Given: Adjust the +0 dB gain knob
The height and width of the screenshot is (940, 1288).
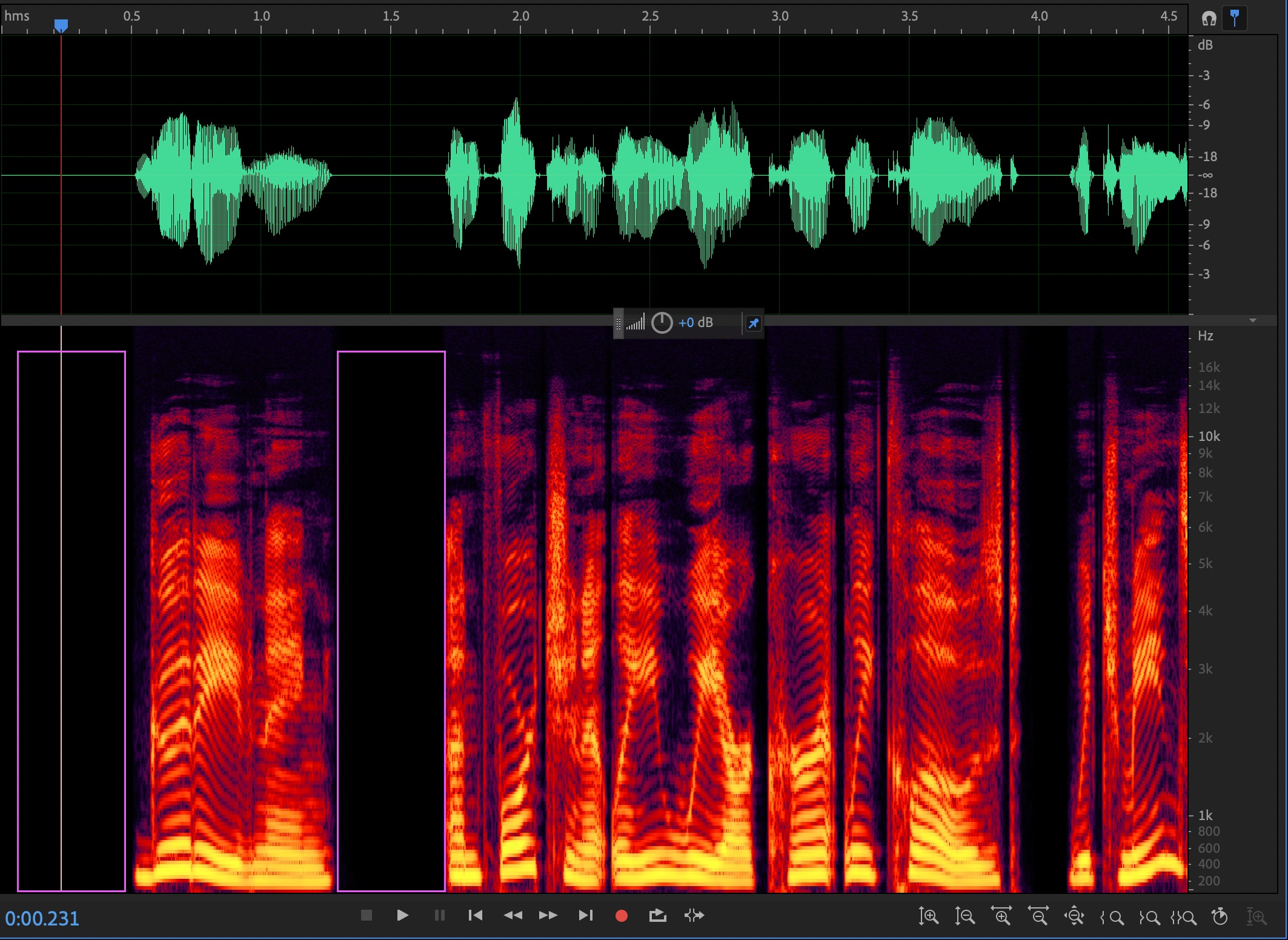Looking at the screenshot, I should coord(662,323).
